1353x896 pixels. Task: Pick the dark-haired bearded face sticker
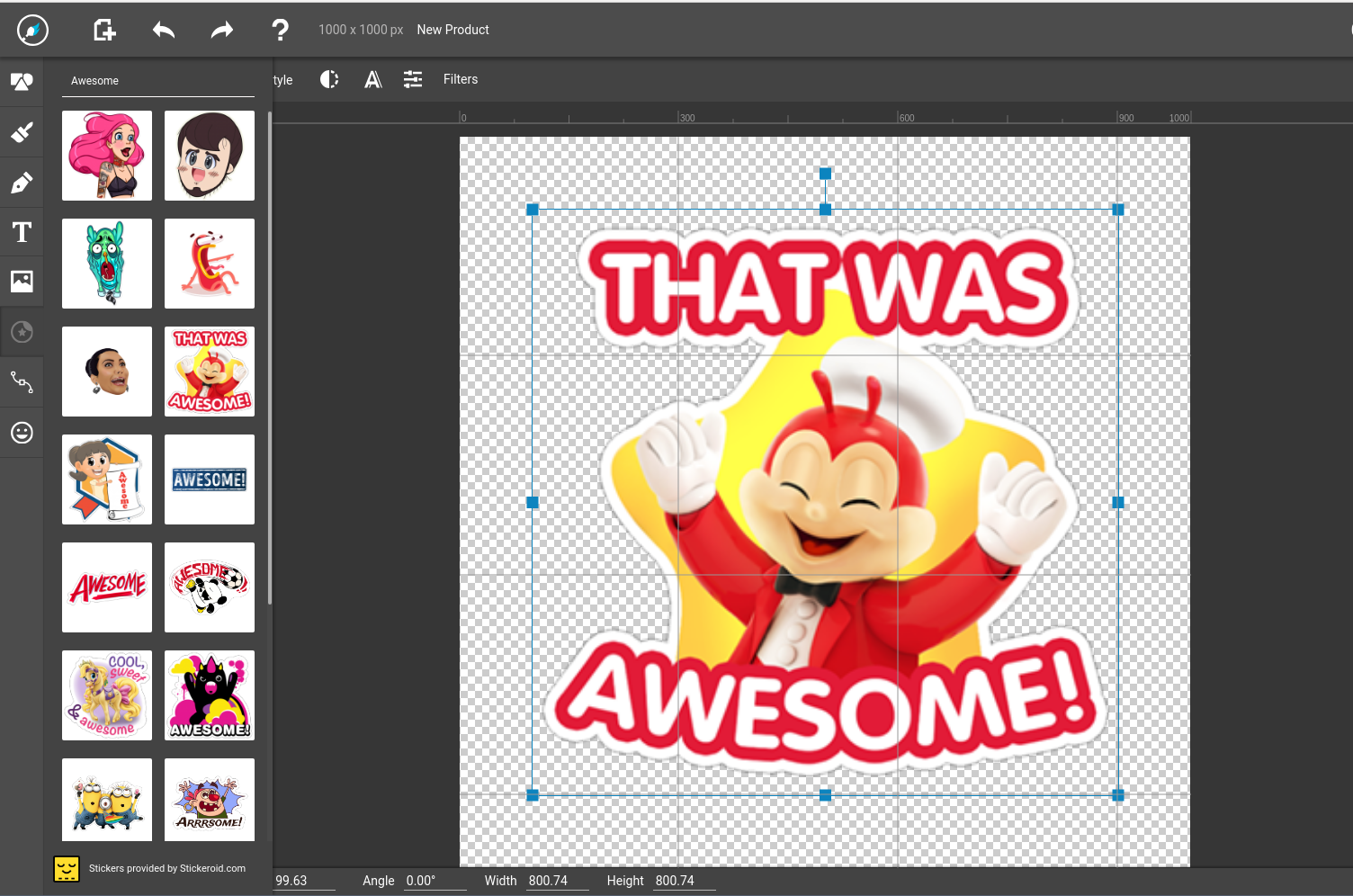pos(210,156)
